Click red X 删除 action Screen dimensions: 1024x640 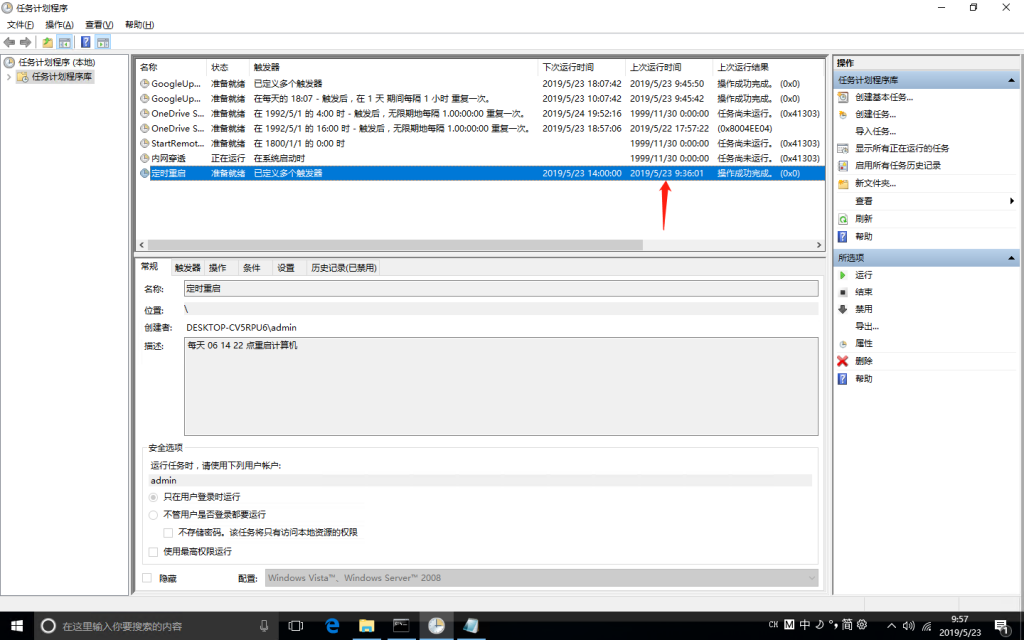pos(863,360)
